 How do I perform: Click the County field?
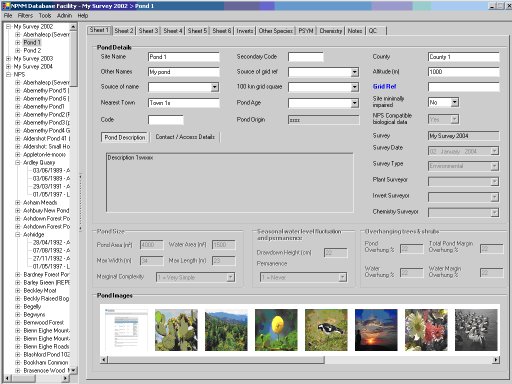[464, 57]
